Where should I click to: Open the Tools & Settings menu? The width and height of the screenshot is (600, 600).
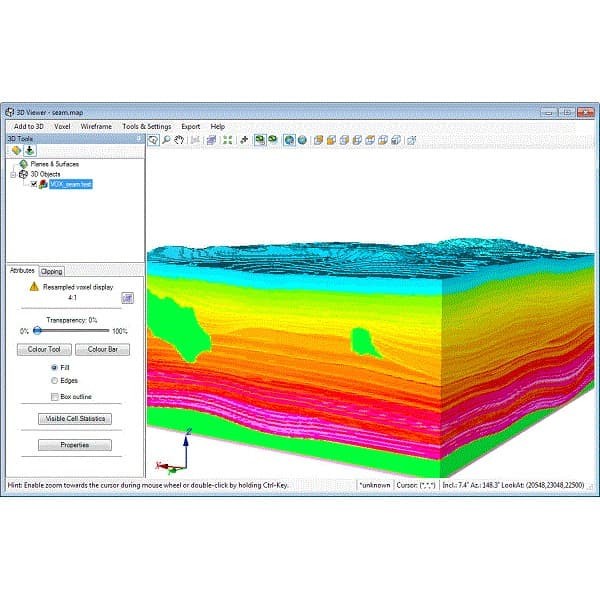click(x=146, y=127)
